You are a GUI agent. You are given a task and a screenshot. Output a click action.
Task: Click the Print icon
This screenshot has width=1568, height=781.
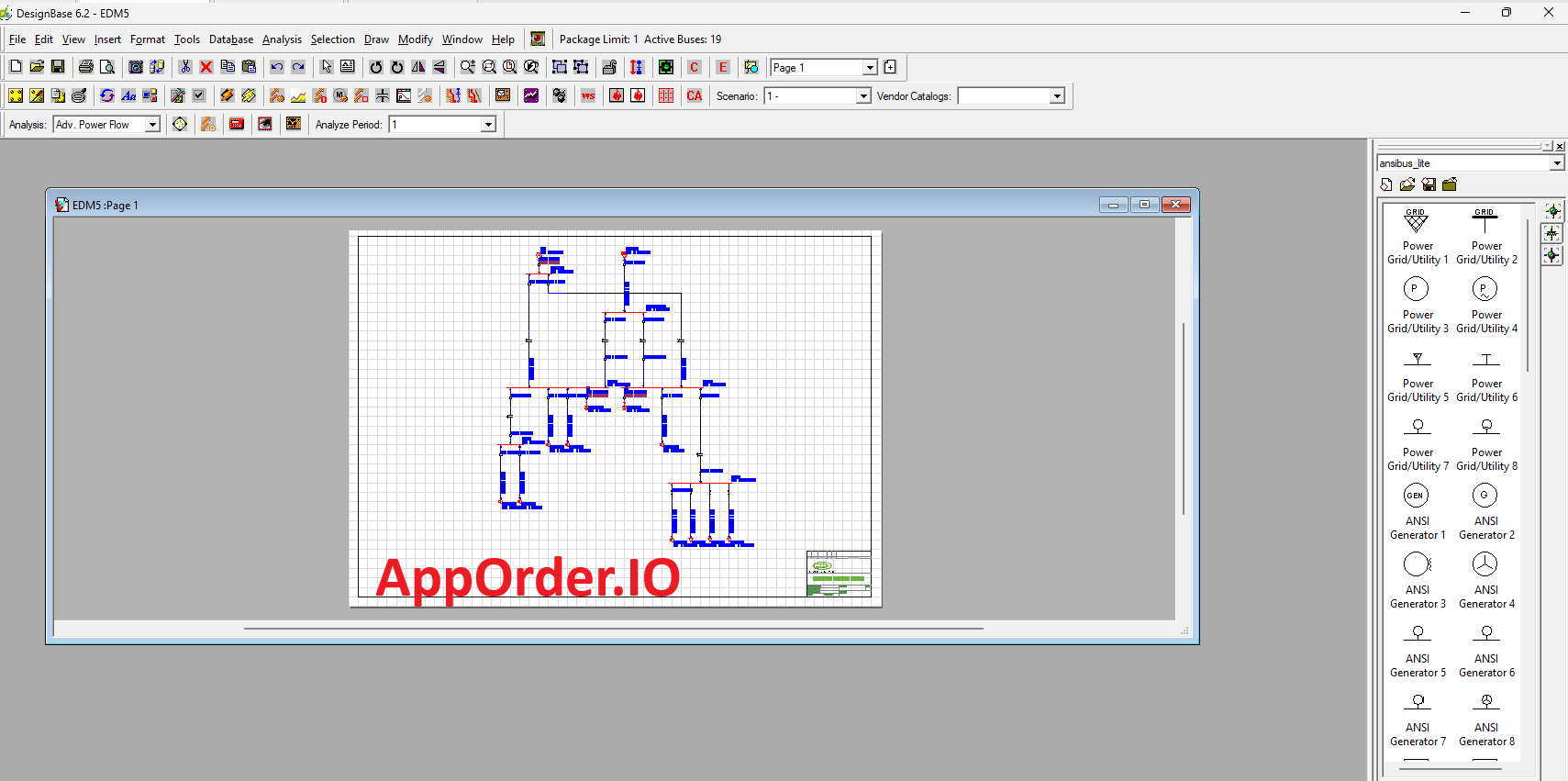point(86,67)
